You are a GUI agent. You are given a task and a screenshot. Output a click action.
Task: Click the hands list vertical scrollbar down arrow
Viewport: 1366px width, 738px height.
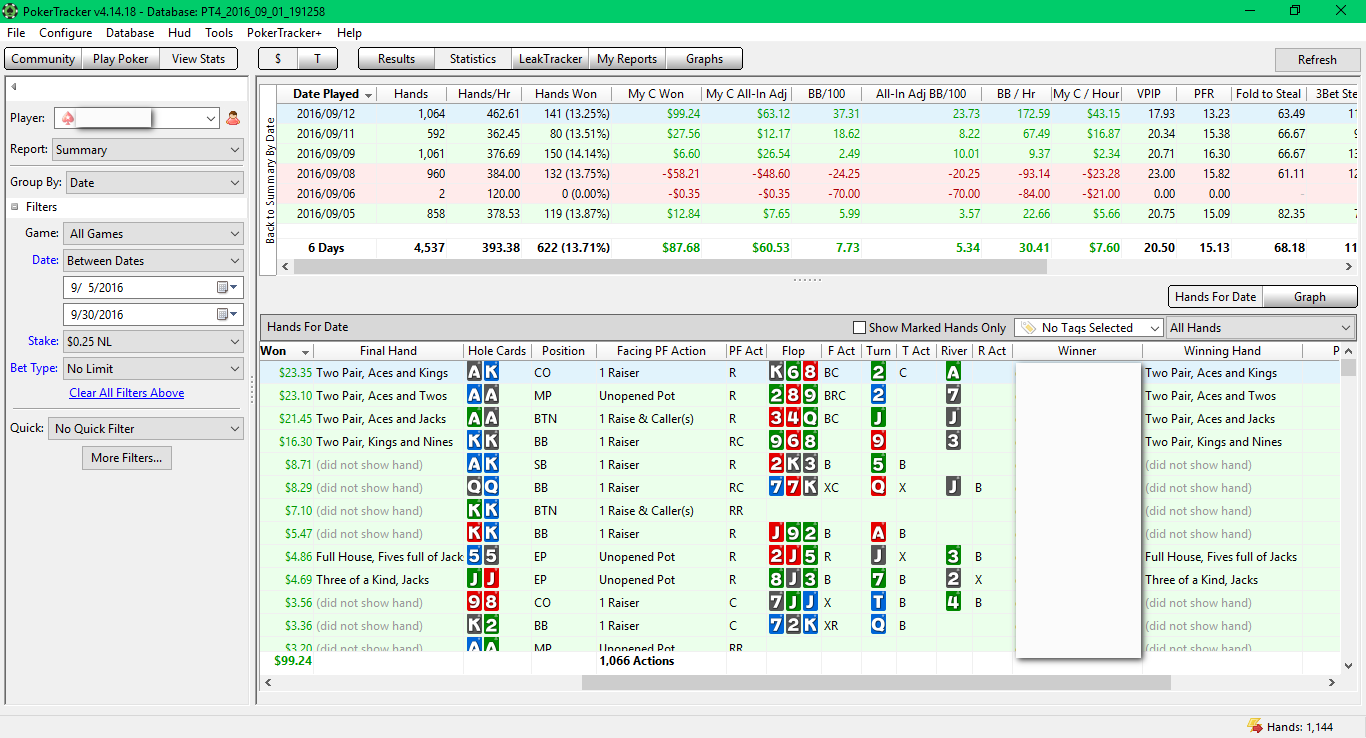[1349, 665]
